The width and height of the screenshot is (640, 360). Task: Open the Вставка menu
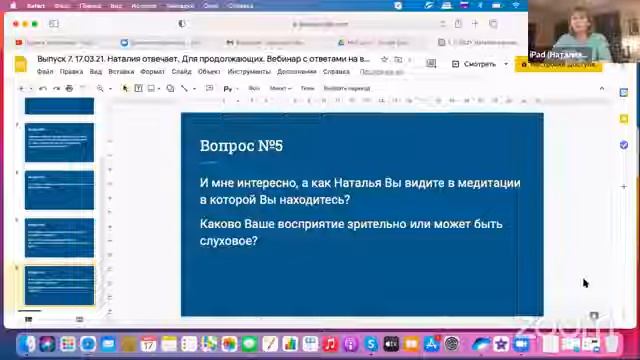click(x=121, y=71)
